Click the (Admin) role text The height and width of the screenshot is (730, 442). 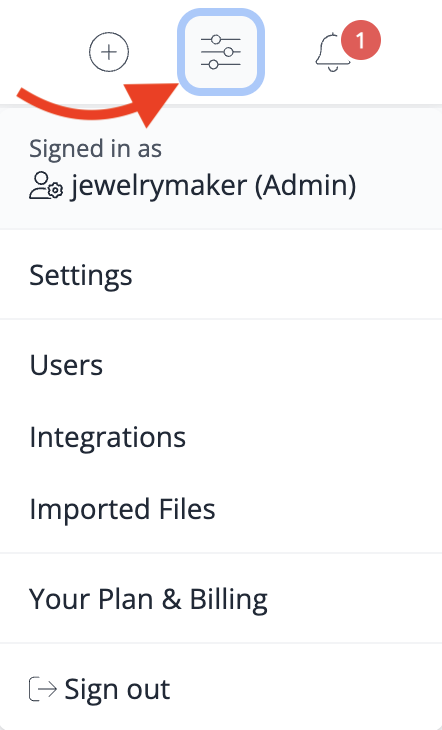(306, 186)
